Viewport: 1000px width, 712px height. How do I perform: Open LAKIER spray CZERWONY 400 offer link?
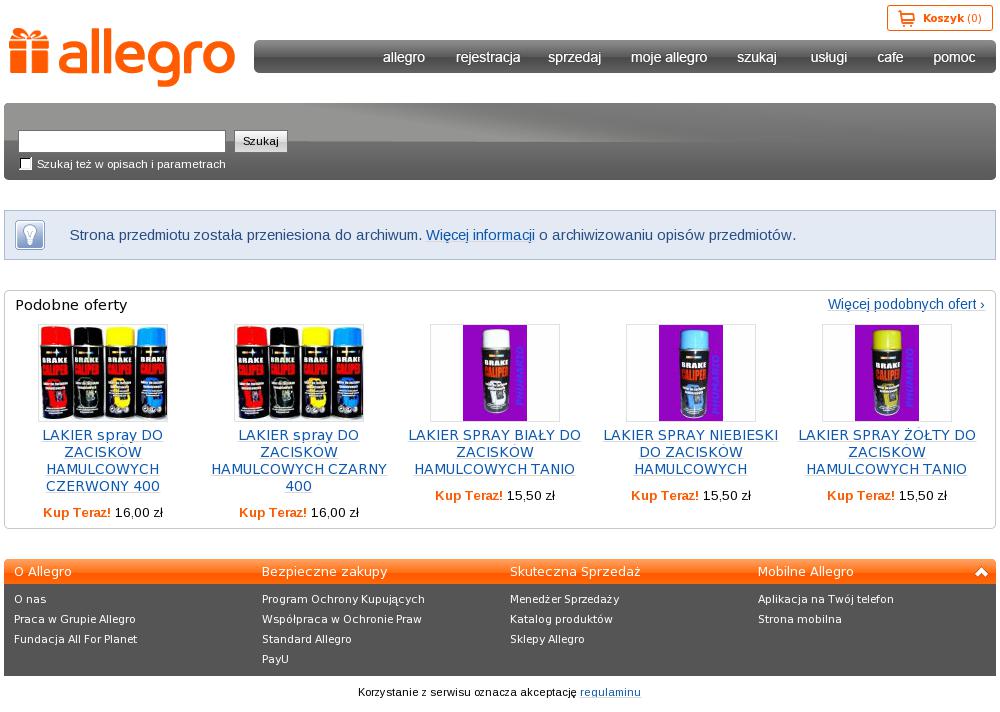tap(103, 461)
